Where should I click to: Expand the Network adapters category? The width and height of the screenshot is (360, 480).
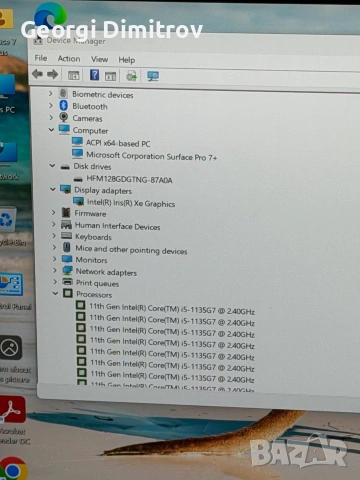(x=55, y=270)
